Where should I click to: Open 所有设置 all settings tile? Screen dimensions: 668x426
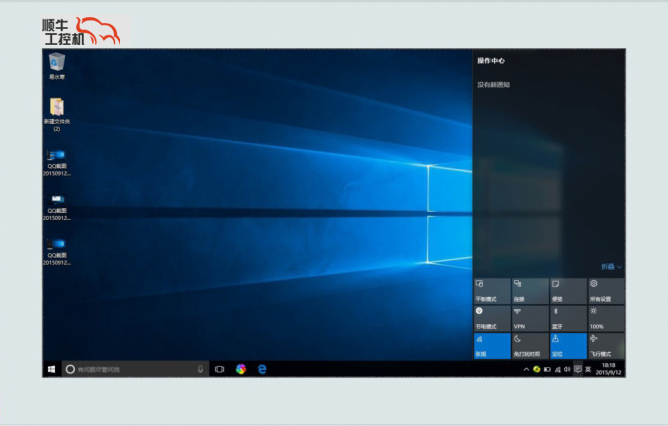click(x=606, y=291)
